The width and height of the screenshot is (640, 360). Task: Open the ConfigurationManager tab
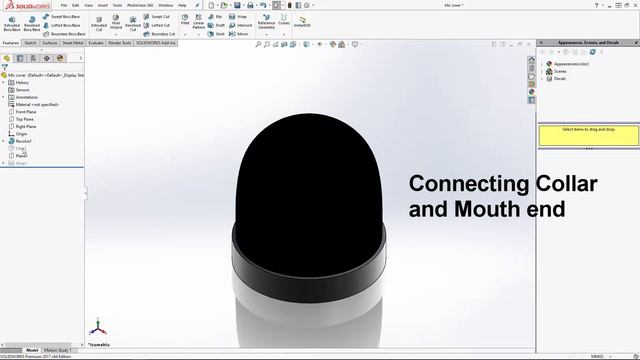33,58
